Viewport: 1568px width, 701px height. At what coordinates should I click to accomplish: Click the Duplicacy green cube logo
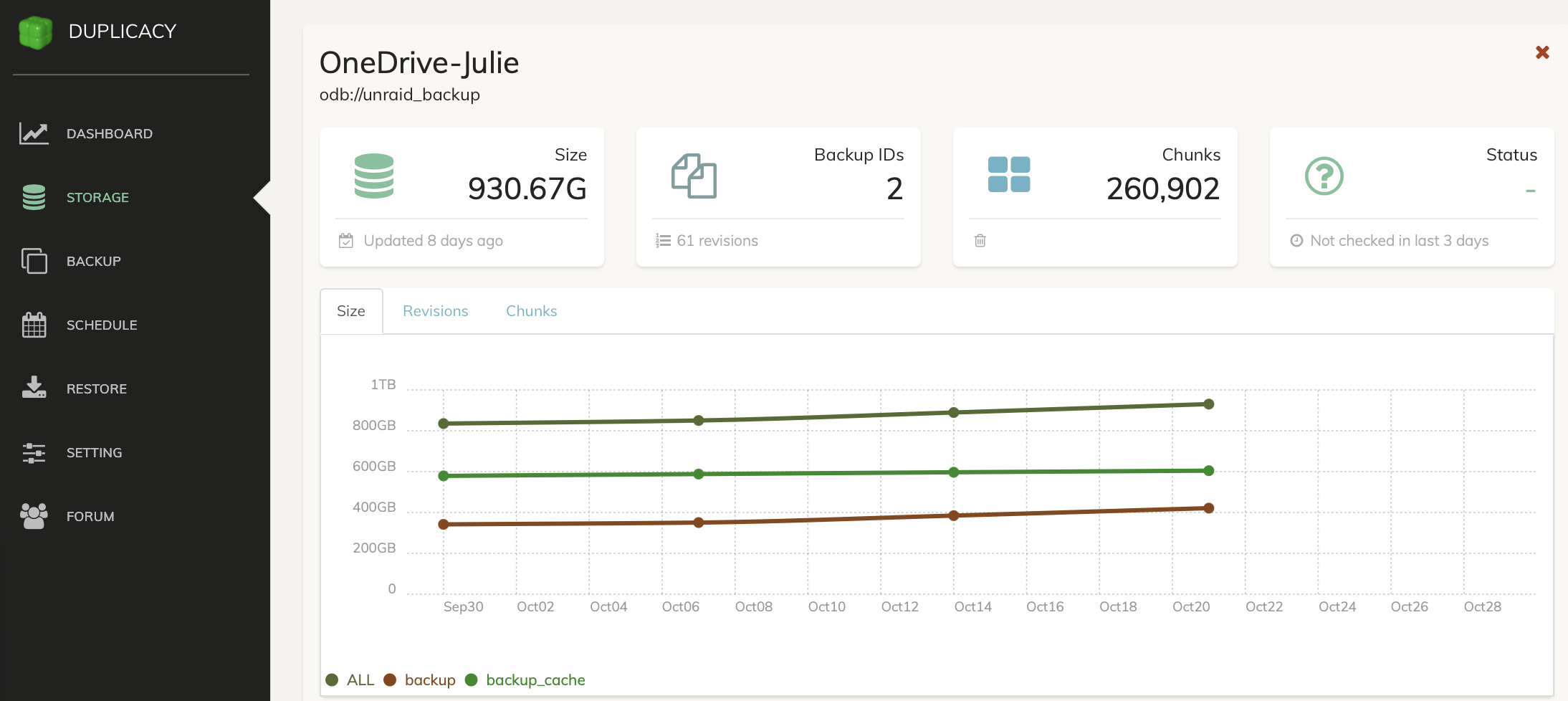[35, 32]
